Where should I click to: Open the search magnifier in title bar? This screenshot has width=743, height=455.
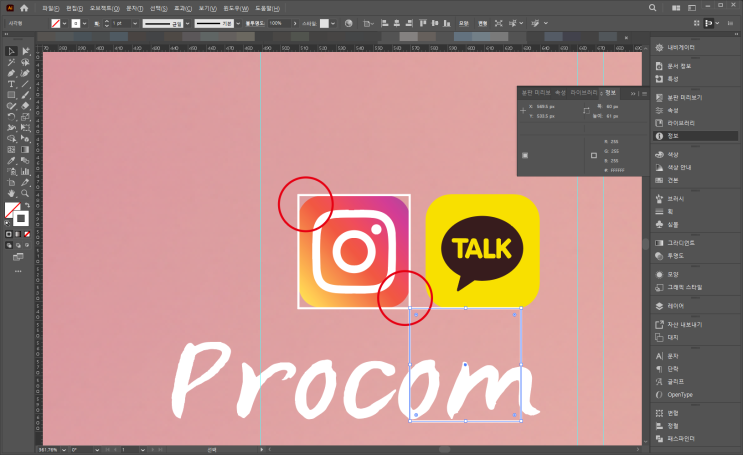tap(652, 8)
